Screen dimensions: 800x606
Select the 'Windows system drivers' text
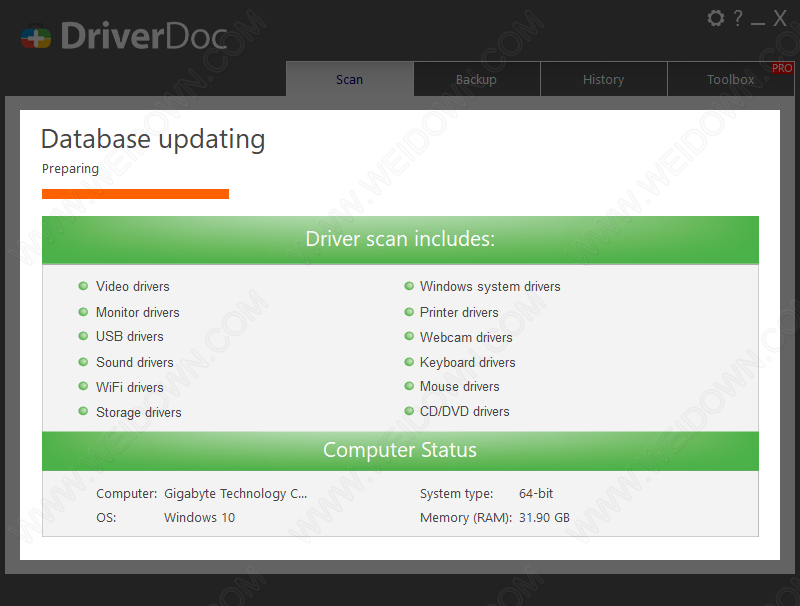click(490, 287)
